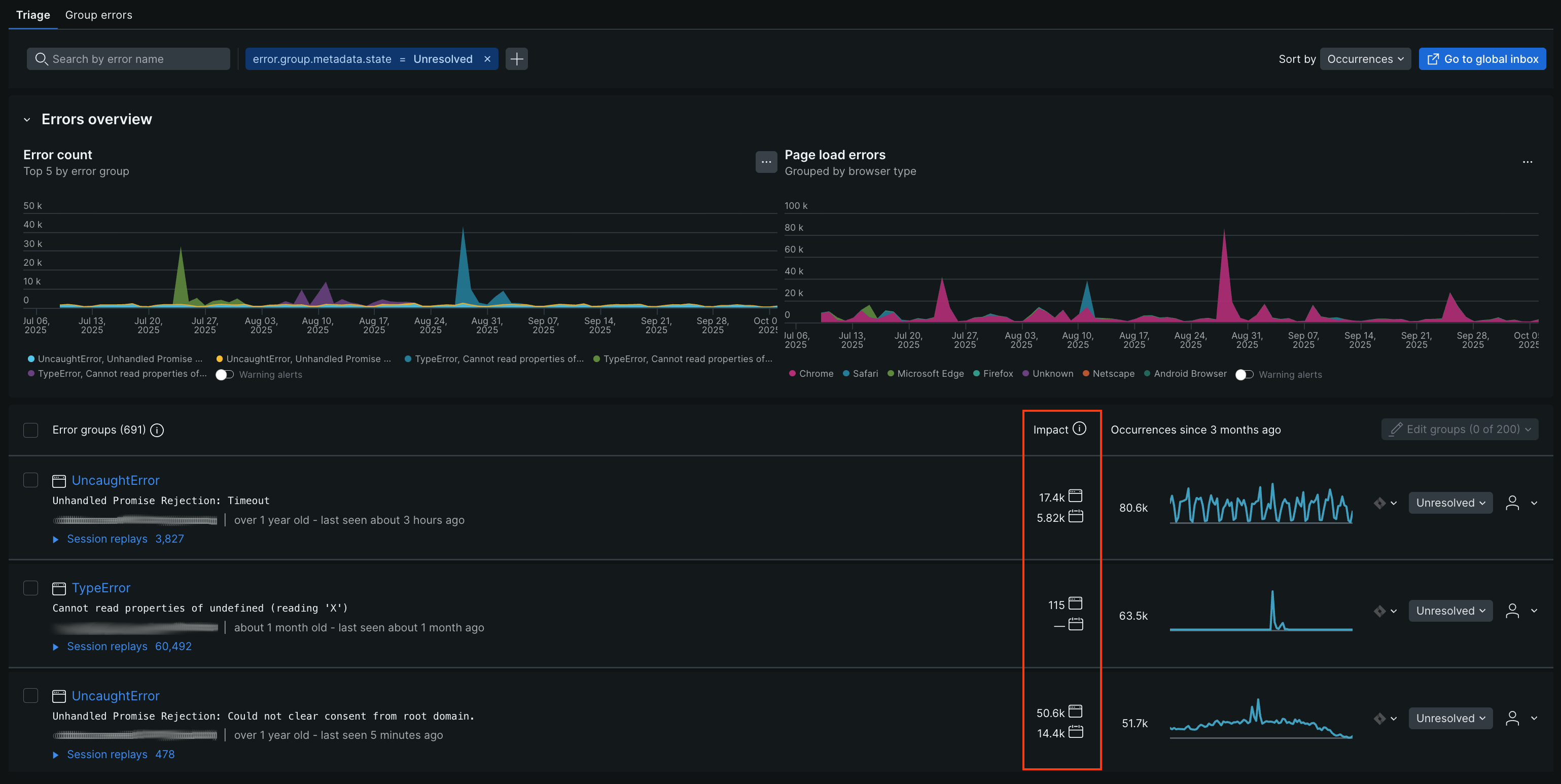Image resolution: width=1561 pixels, height=784 pixels.
Task: Open Error count chart options menu
Action: click(x=766, y=162)
